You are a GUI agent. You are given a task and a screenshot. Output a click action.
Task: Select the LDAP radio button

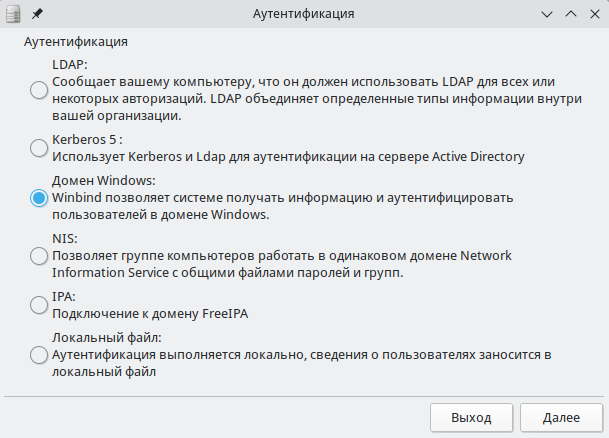39,90
